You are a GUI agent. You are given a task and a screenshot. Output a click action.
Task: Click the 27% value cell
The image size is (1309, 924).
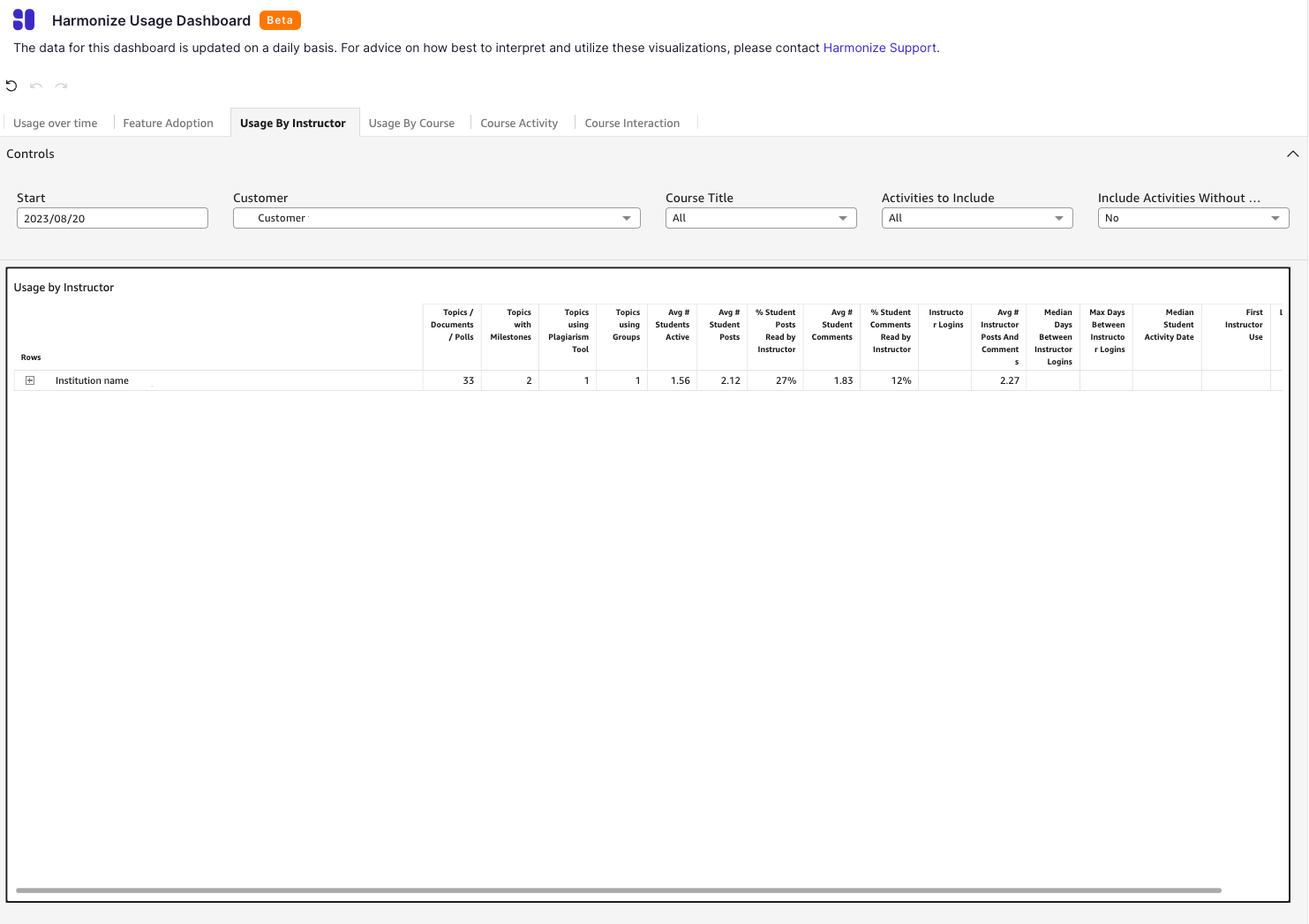(776, 380)
